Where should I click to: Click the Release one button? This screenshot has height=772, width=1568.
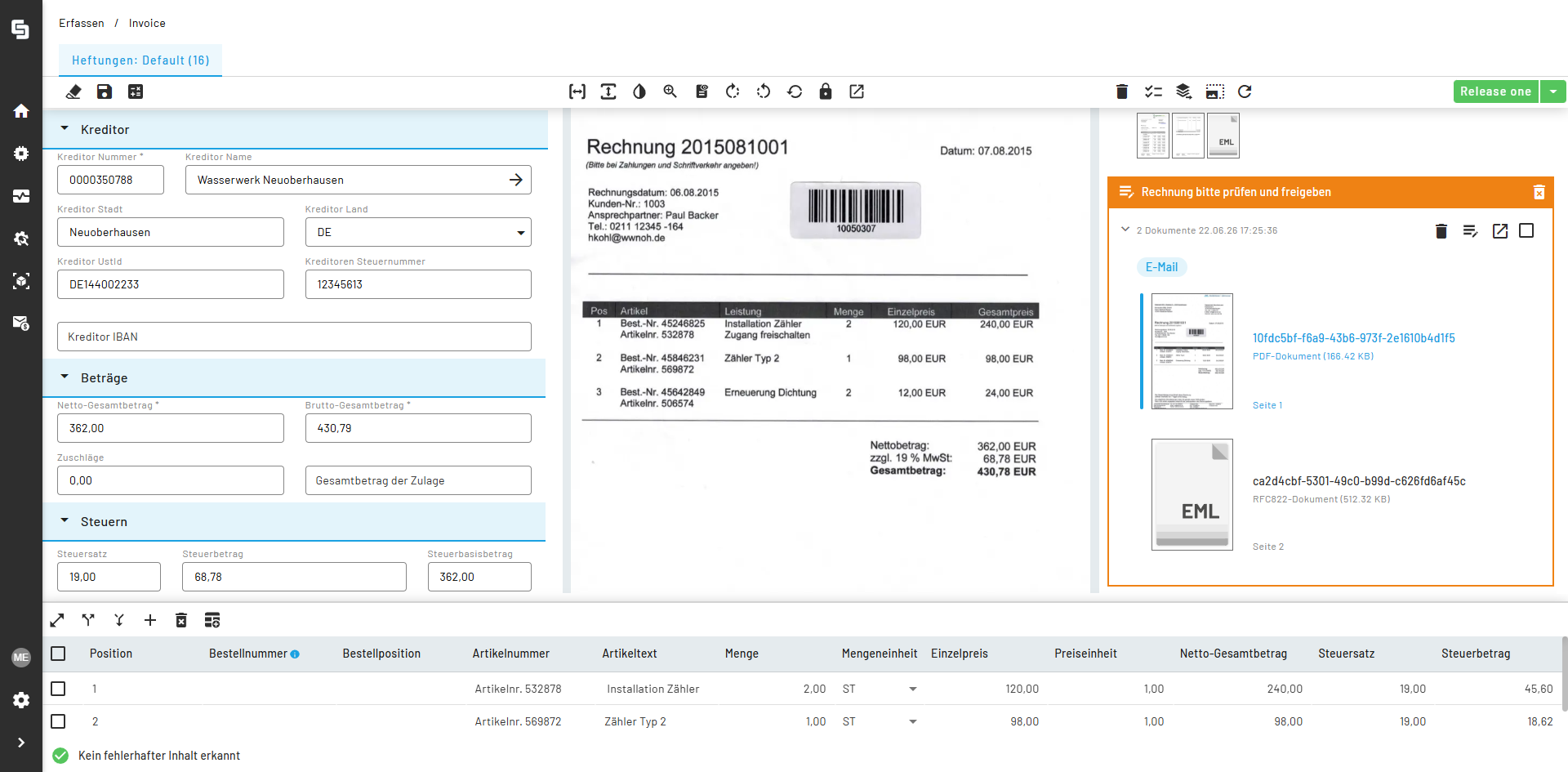(x=1495, y=91)
